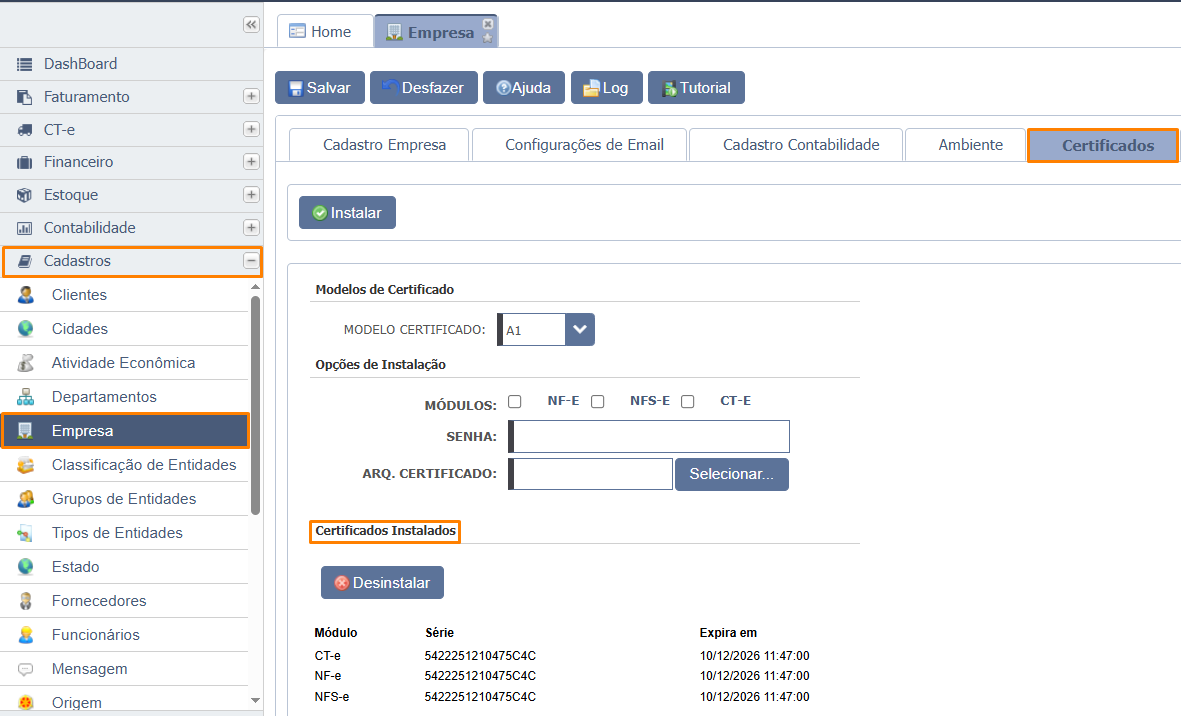The image size is (1181, 716).
Task: Close the Empresa tab
Action: pos(488,24)
